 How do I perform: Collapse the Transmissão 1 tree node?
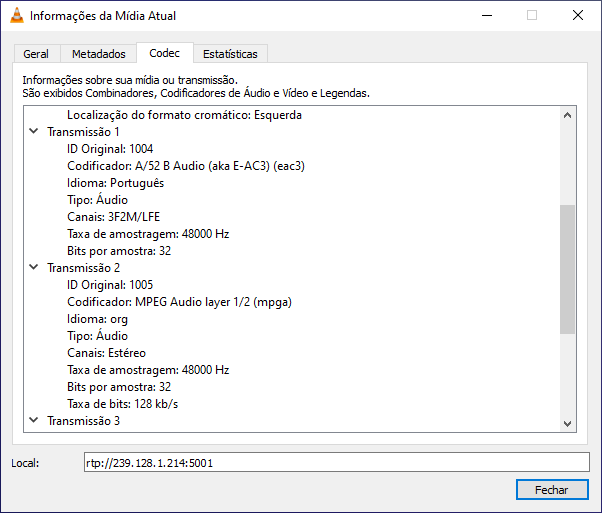click(34, 131)
